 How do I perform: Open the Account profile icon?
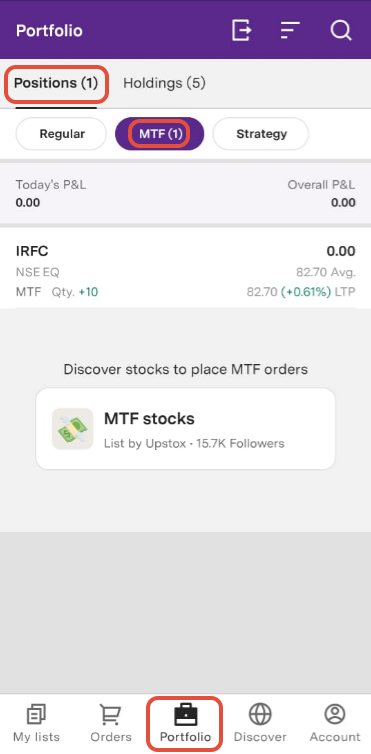click(334, 715)
